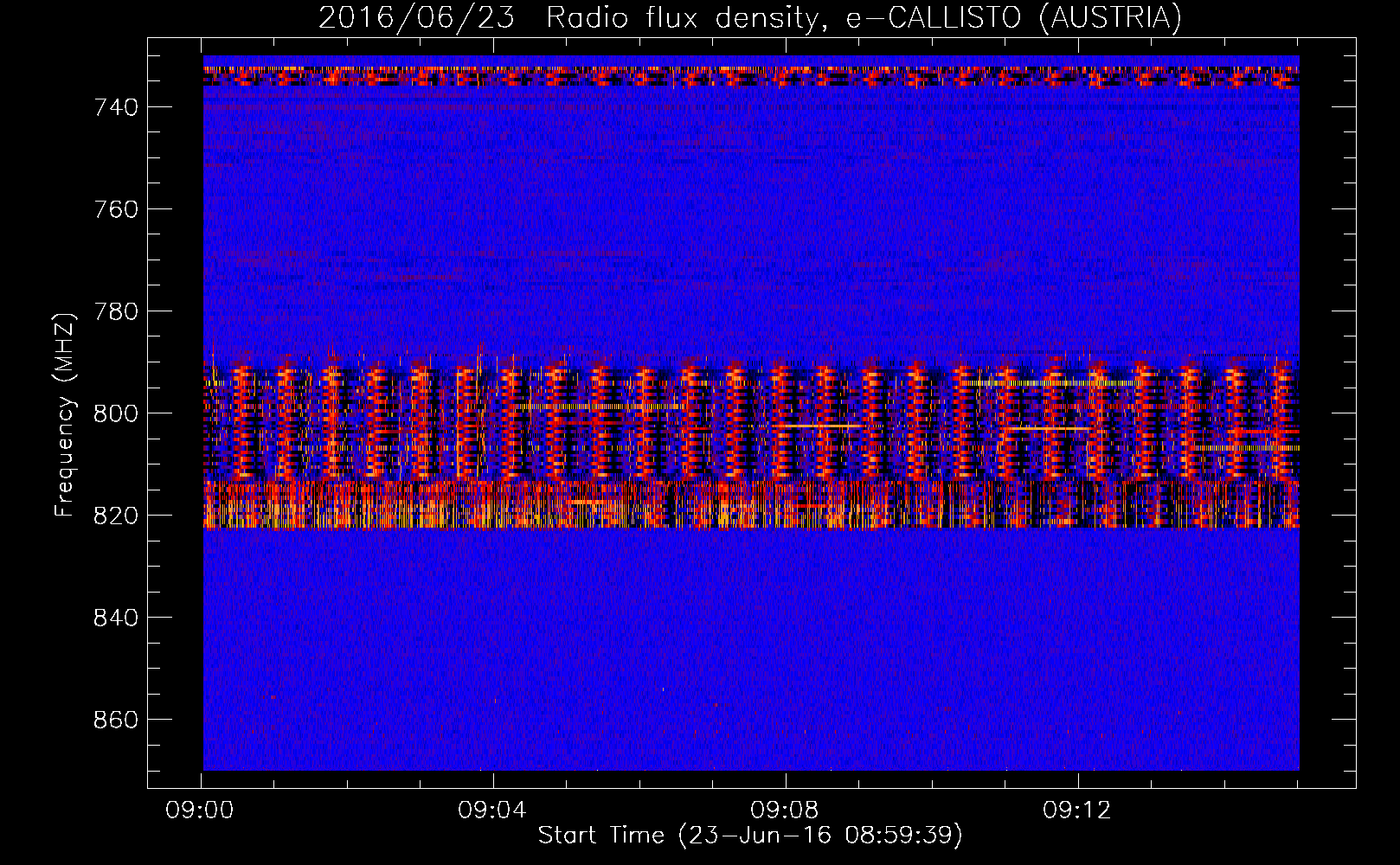Click the 09:04 time tick label
The width and height of the screenshot is (1400, 865).
492,811
